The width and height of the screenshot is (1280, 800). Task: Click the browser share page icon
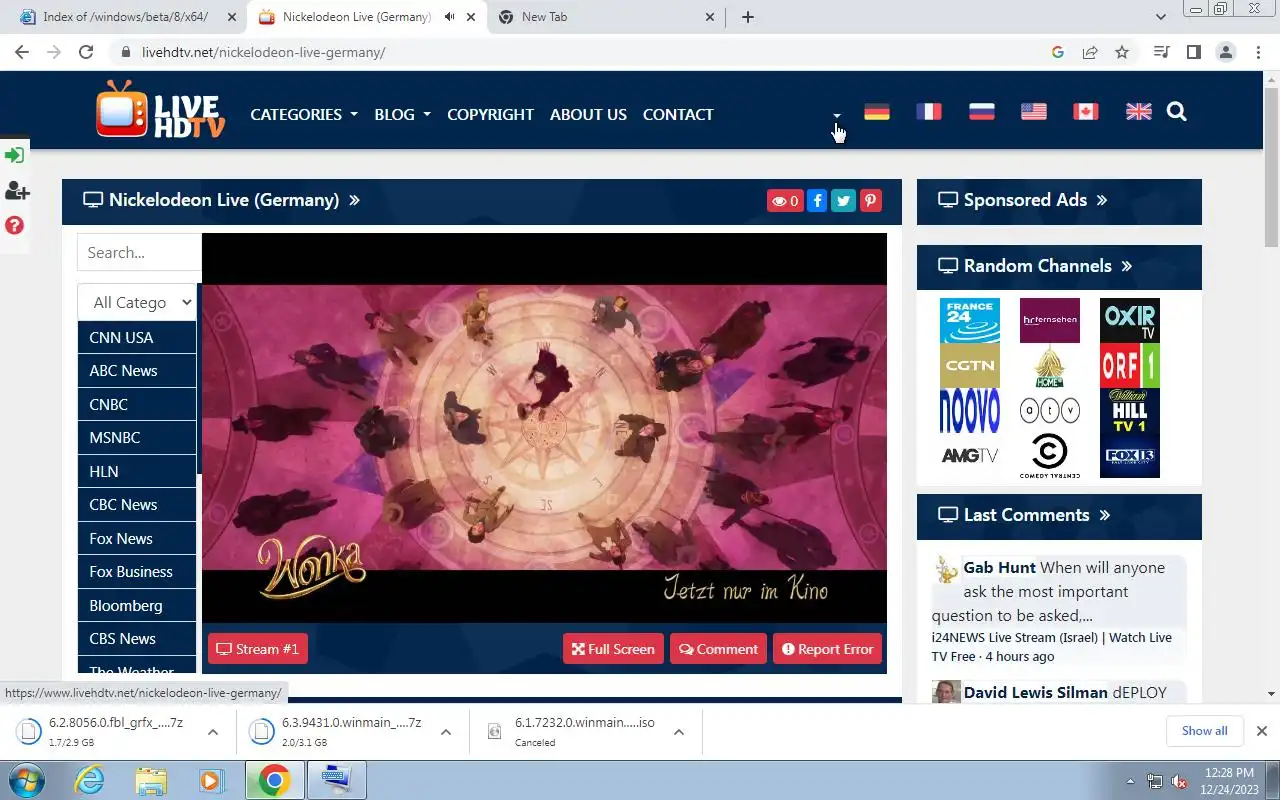point(1090,52)
